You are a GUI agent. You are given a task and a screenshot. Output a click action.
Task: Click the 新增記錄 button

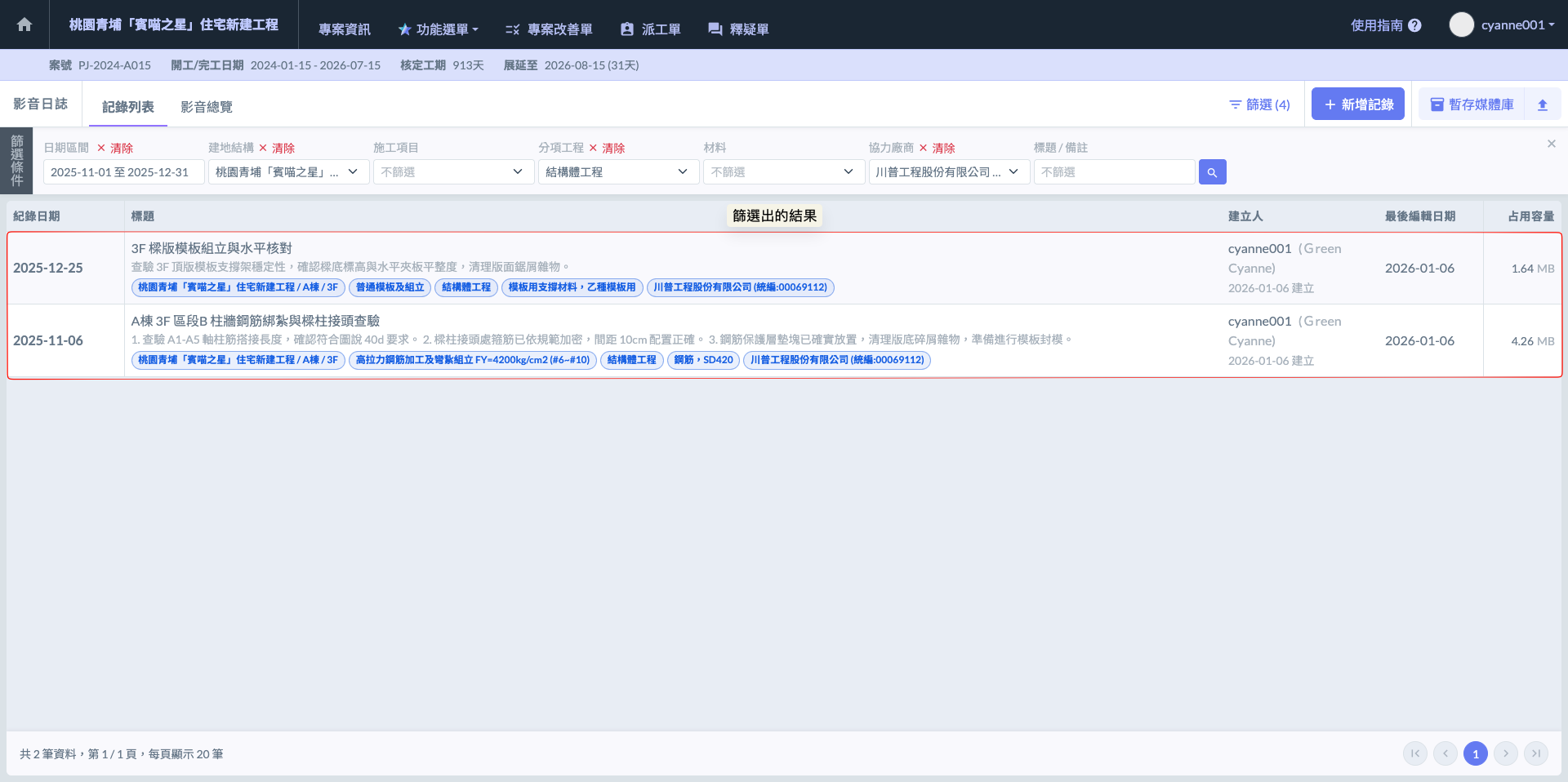(1357, 104)
